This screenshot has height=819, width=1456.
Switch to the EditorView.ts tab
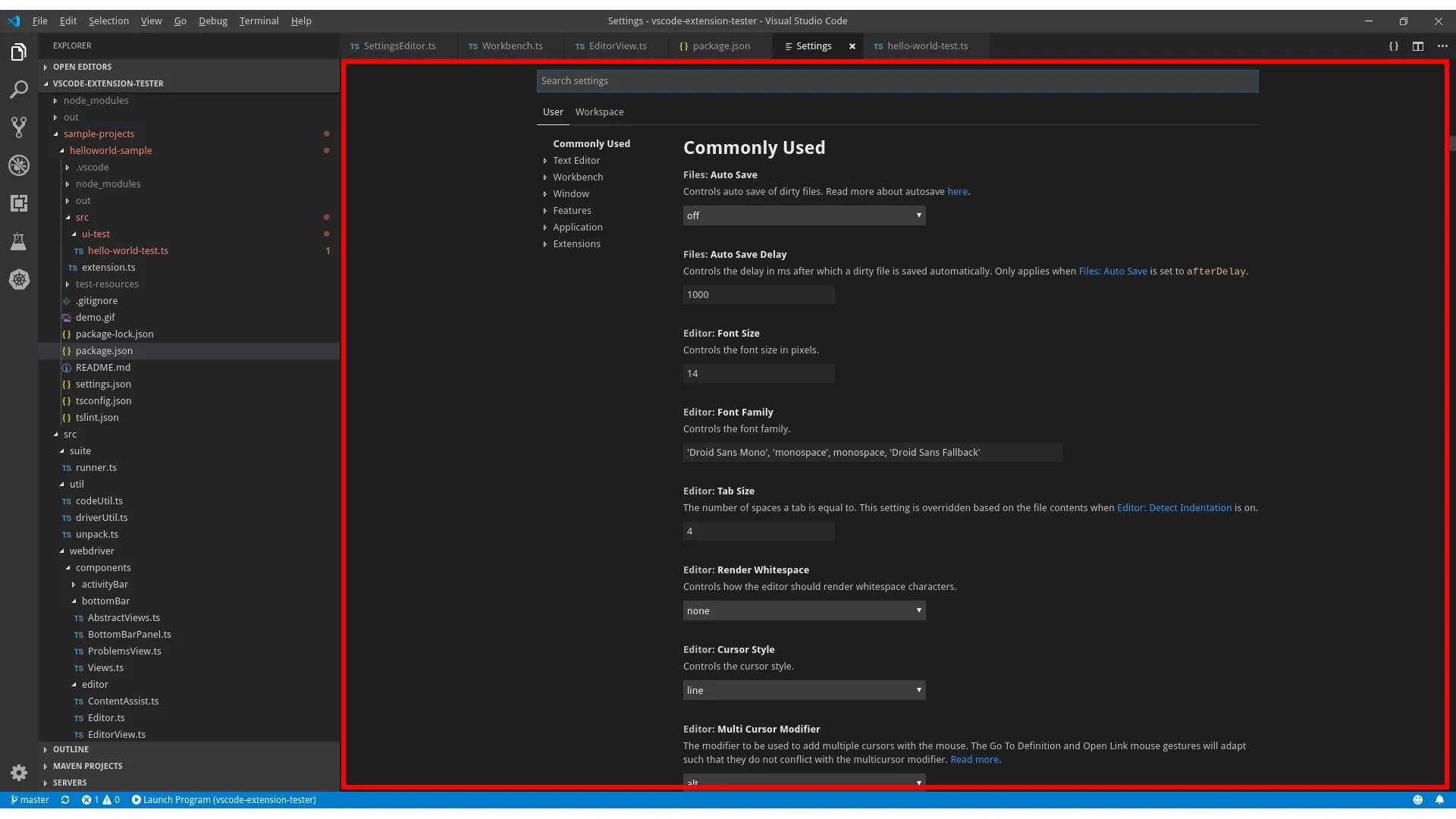(x=617, y=46)
